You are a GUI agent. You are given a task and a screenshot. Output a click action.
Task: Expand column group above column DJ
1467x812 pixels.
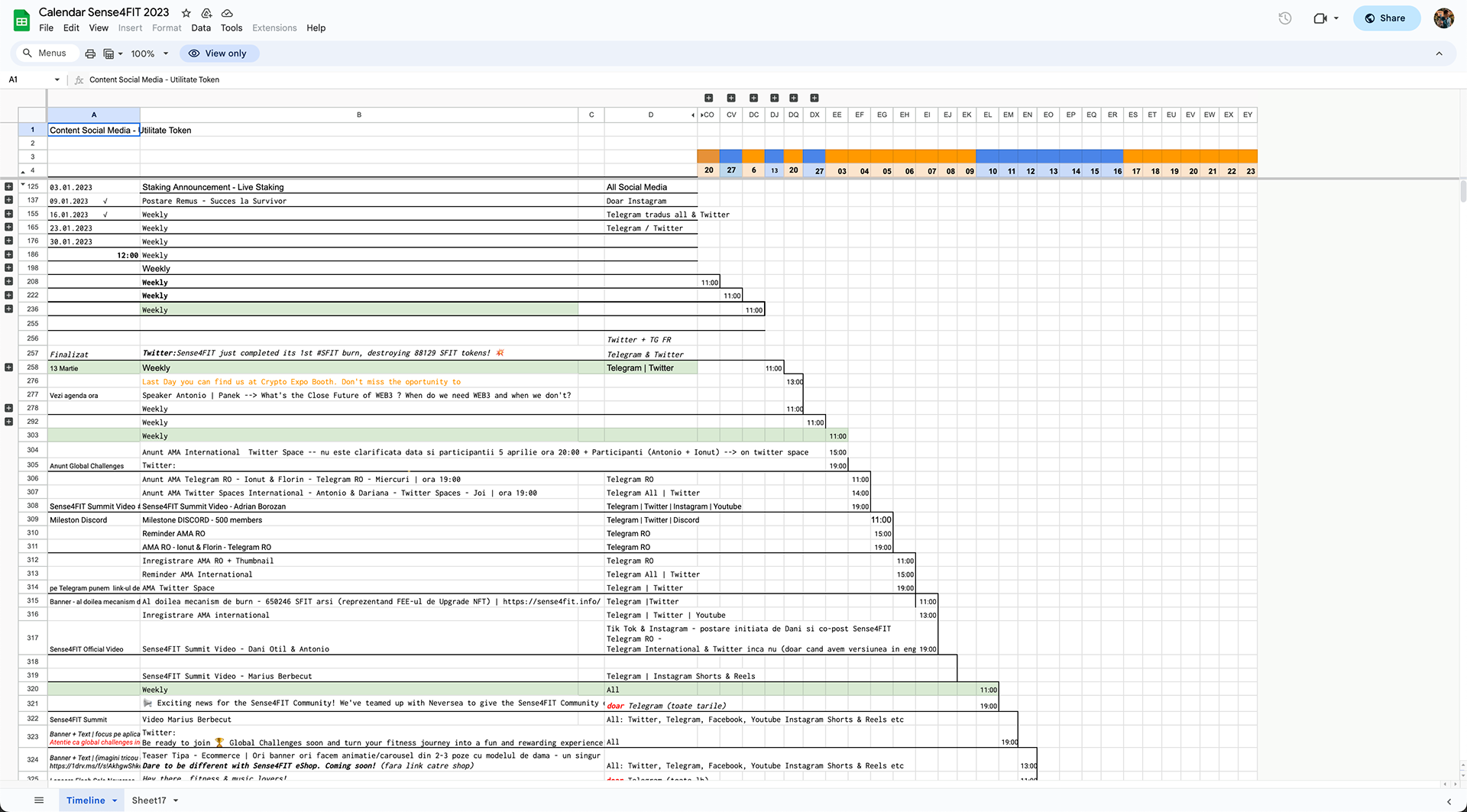[774, 98]
